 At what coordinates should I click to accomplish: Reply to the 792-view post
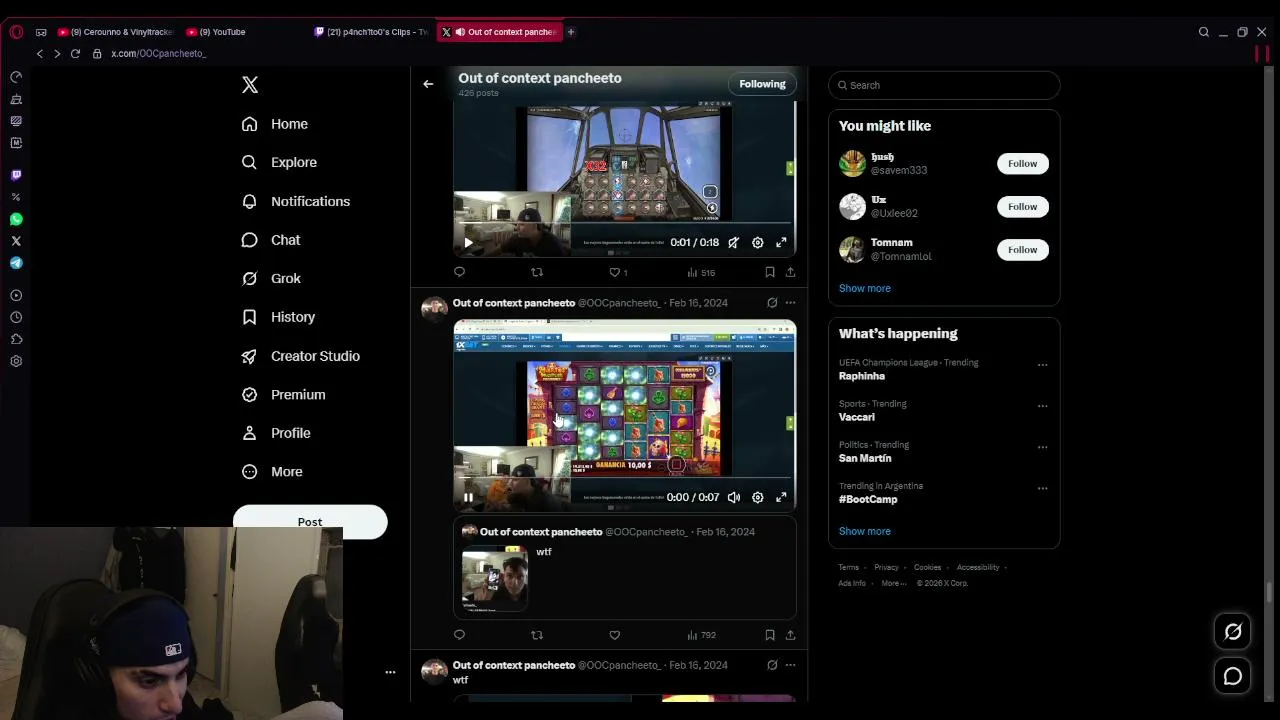tap(459, 635)
